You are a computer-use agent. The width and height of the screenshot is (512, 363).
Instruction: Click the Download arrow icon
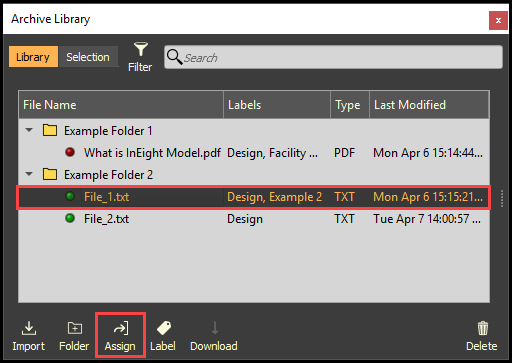(x=215, y=328)
